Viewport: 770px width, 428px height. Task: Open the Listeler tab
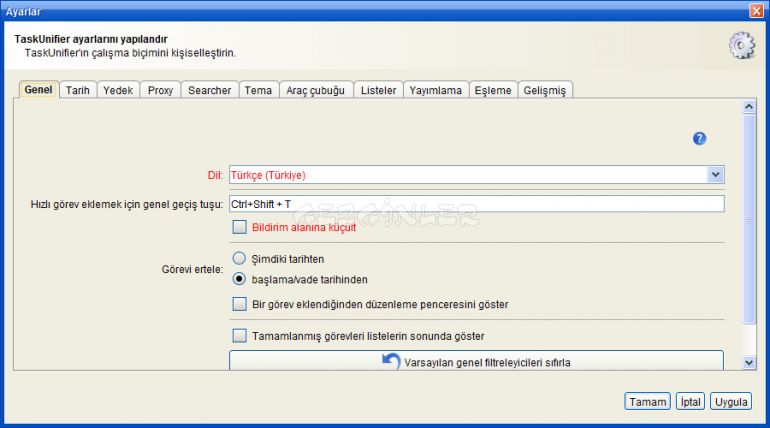pyautogui.click(x=378, y=90)
